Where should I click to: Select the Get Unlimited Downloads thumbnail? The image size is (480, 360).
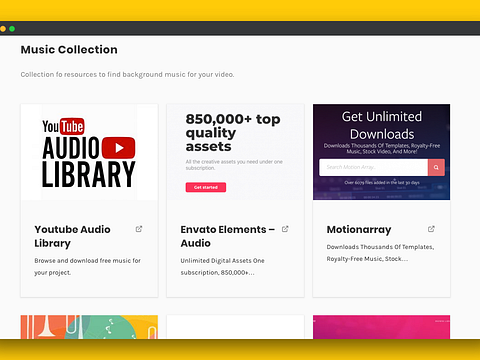pyautogui.click(x=381, y=152)
